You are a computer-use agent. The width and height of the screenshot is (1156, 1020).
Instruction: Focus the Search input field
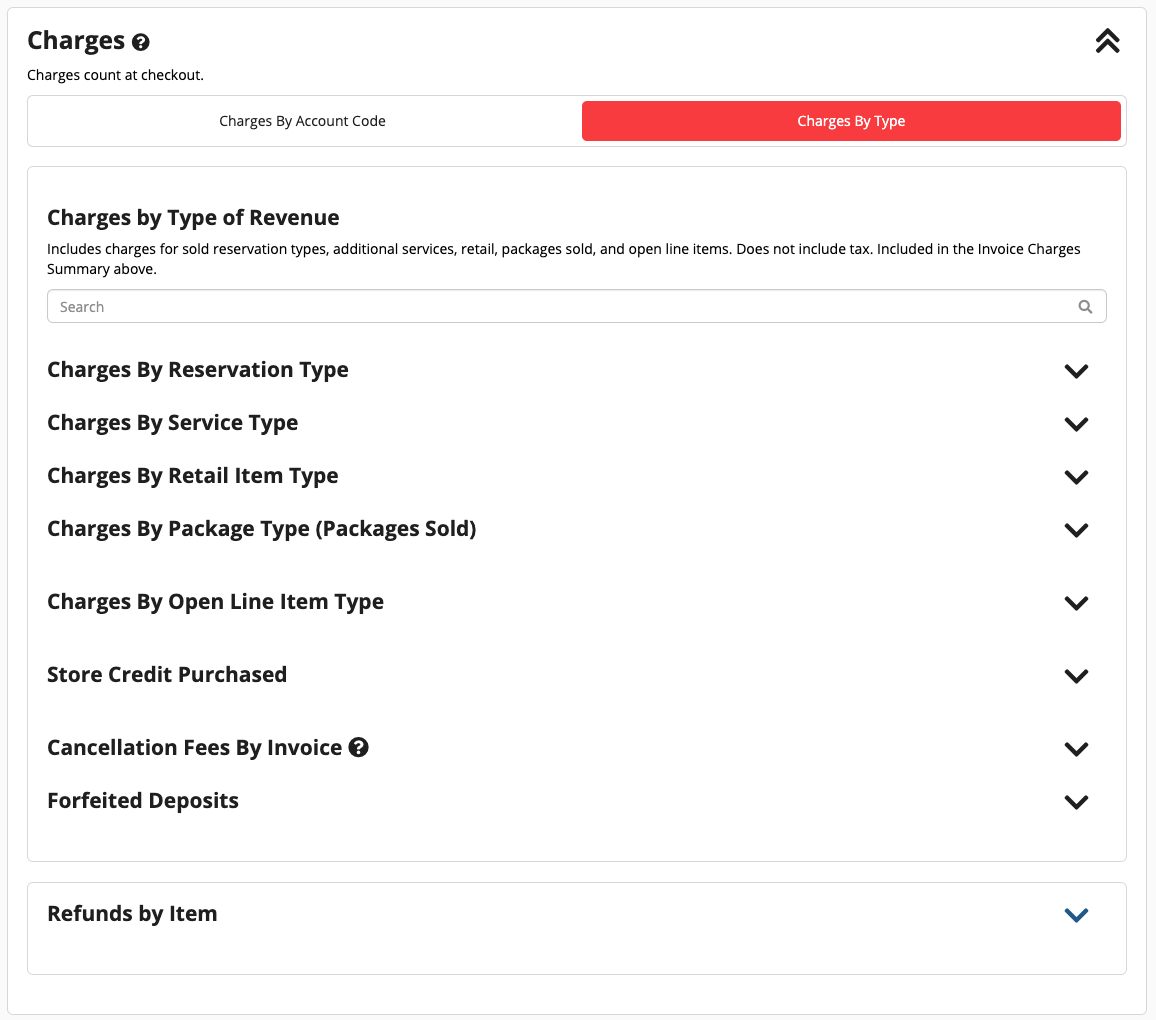point(577,307)
